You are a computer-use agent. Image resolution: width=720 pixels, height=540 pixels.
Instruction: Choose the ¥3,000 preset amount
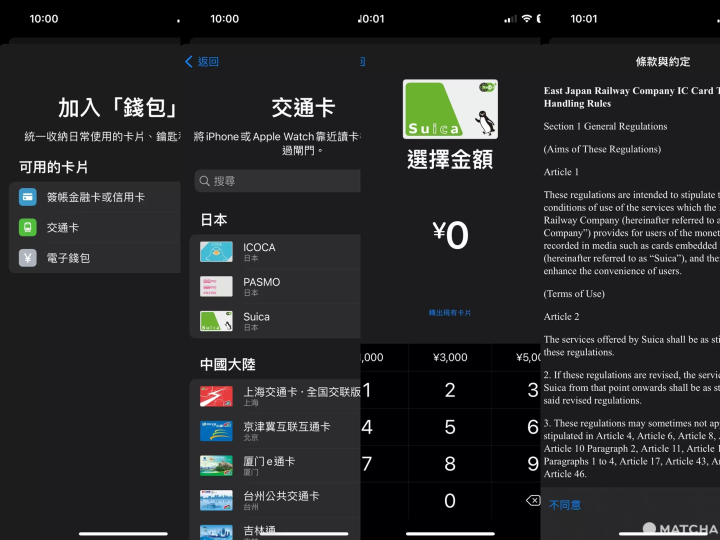click(450, 357)
